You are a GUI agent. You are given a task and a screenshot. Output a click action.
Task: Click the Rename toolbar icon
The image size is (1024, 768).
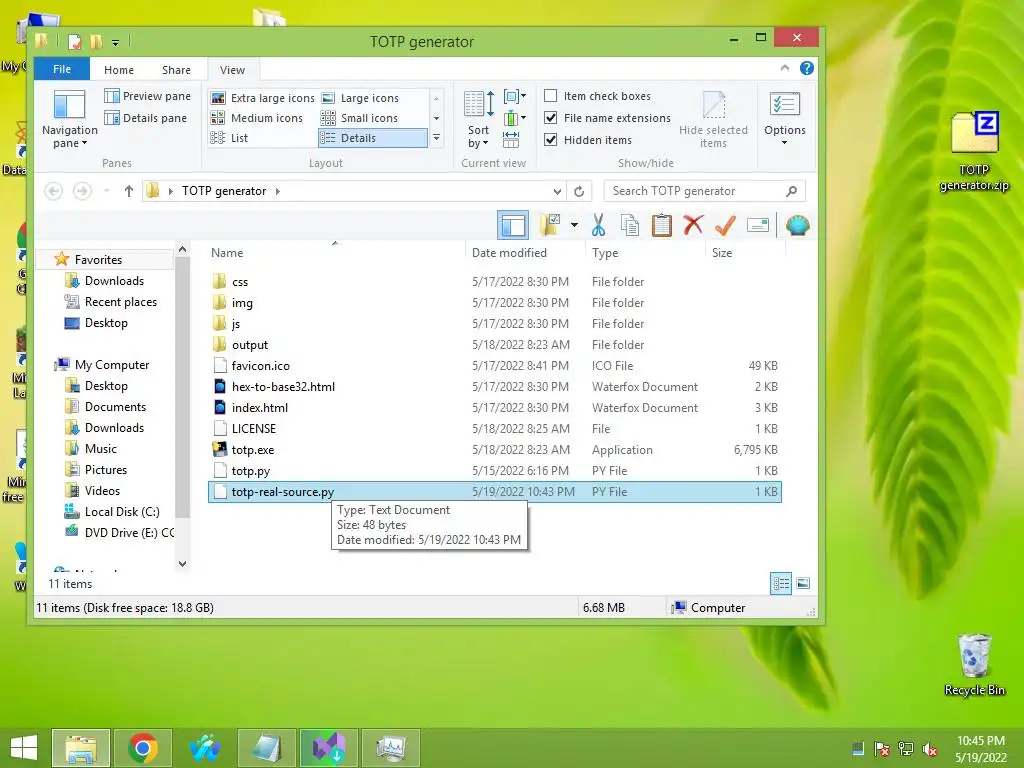point(758,225)
